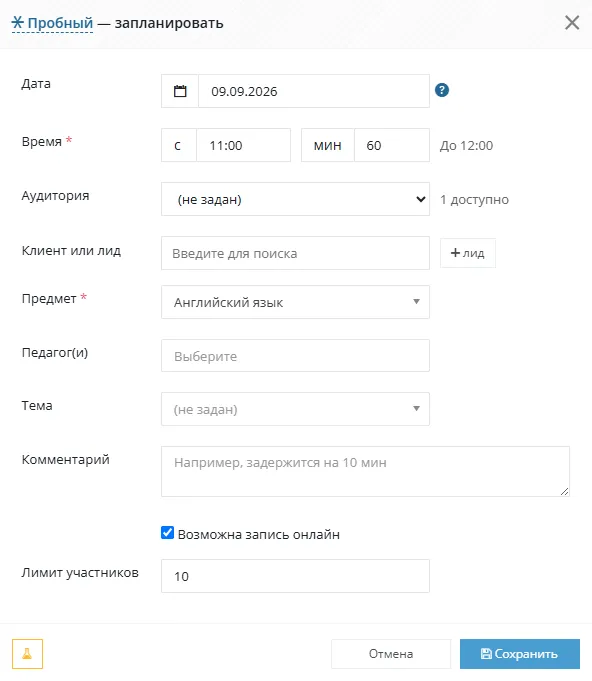Click the Педагог(и) Выберите field
592x681 pixels.
pyautogui.click(x=295, y=356)
